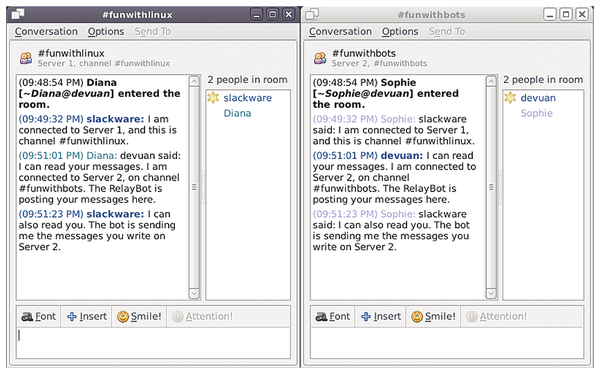Select user devuan in #funwithbots user list

click(538, 98)
